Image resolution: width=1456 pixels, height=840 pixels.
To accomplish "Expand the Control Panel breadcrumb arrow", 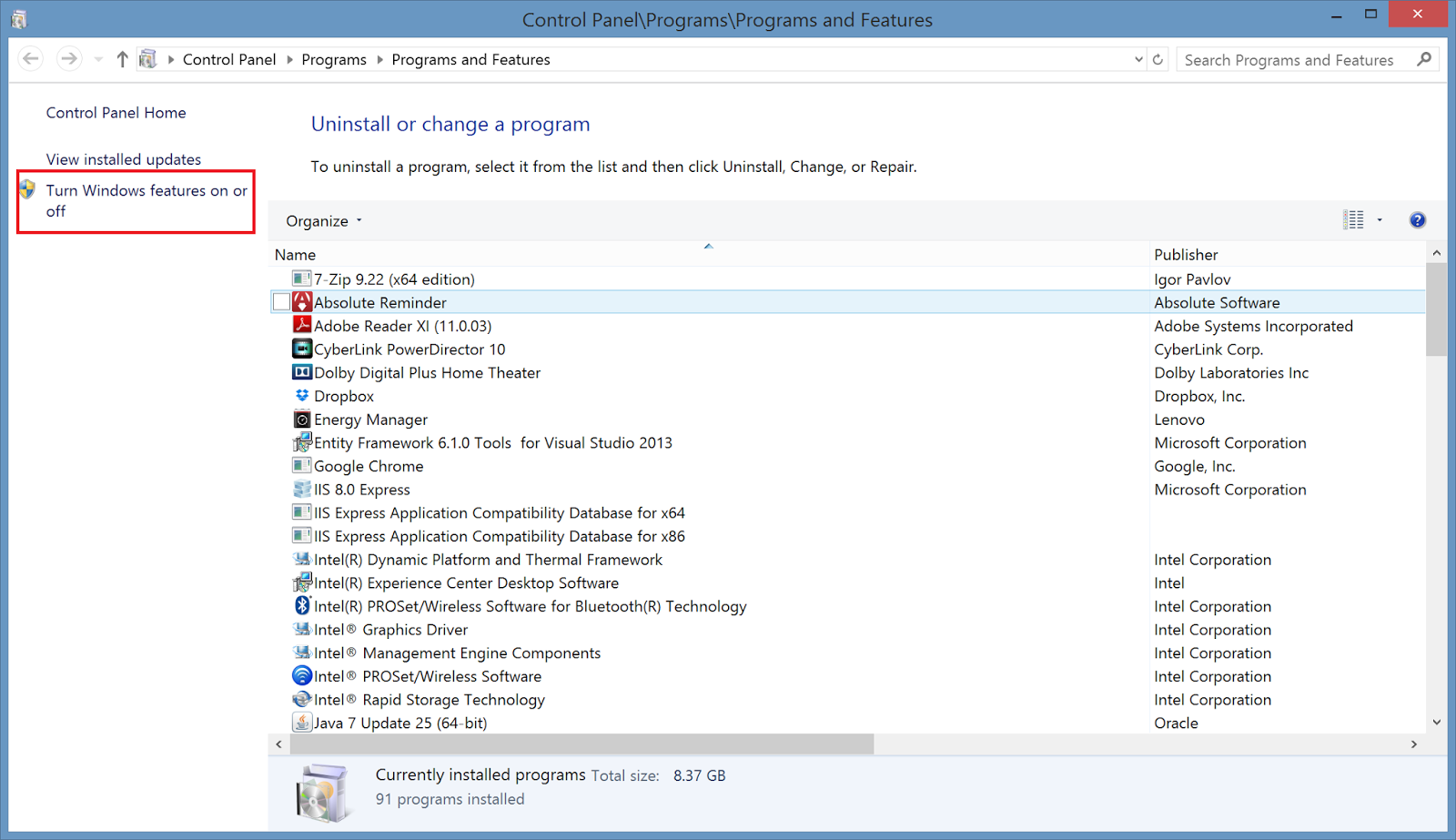I will (289, 60).
